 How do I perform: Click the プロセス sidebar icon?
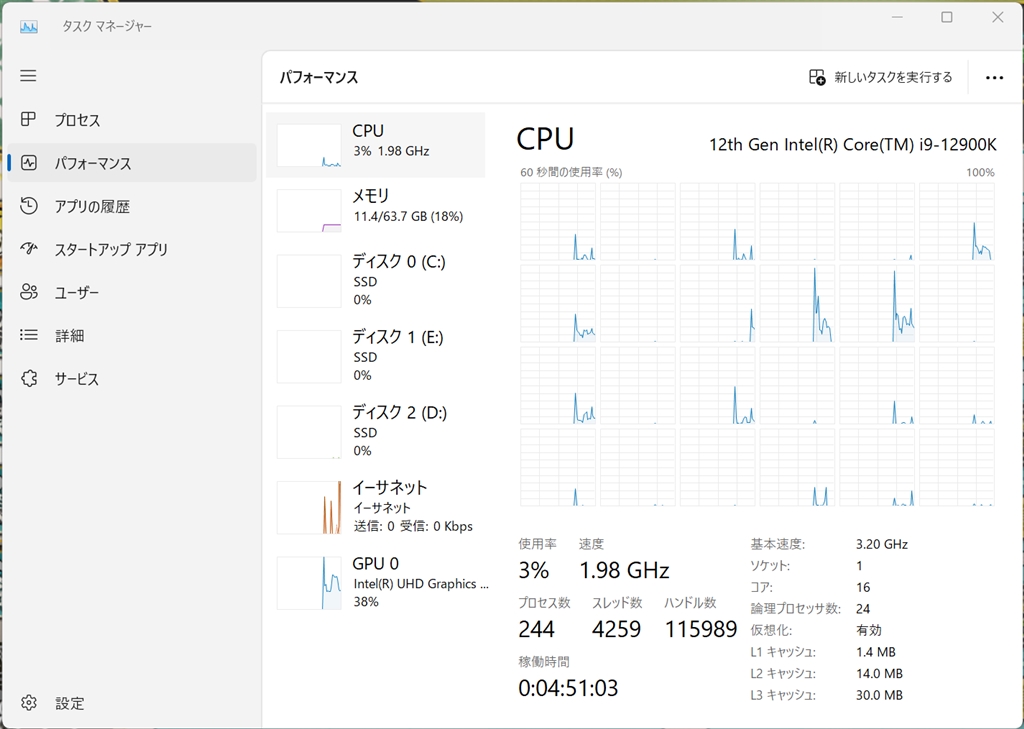coord(28,119)
